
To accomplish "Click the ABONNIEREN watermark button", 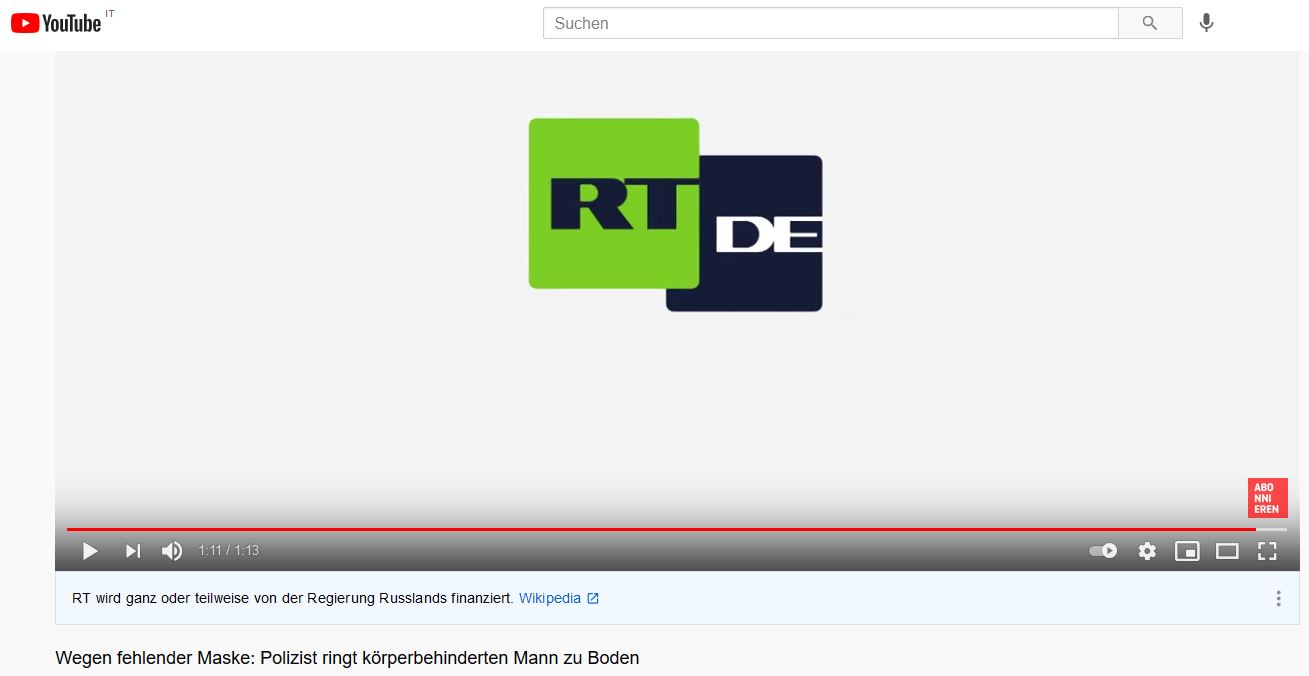I will (x=1267, y=498).
